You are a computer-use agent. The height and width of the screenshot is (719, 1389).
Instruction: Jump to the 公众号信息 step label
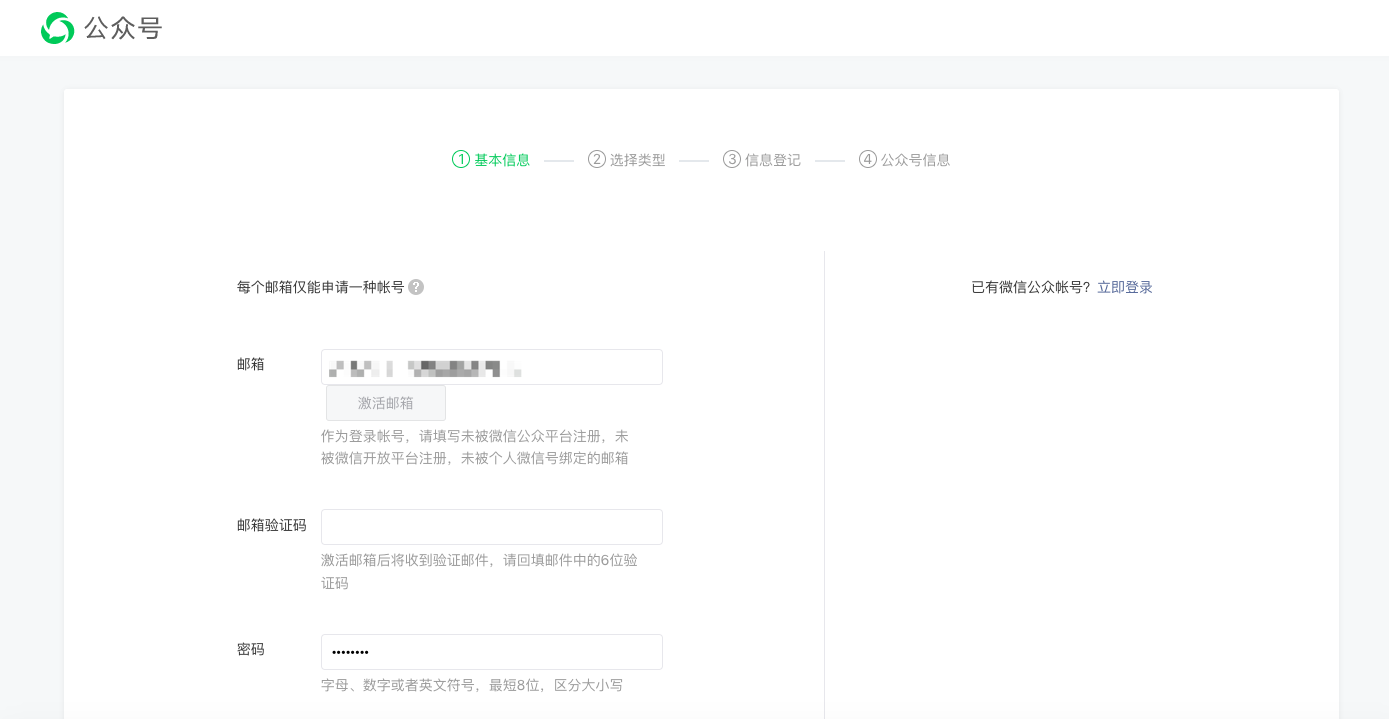(x=915, y=160)
